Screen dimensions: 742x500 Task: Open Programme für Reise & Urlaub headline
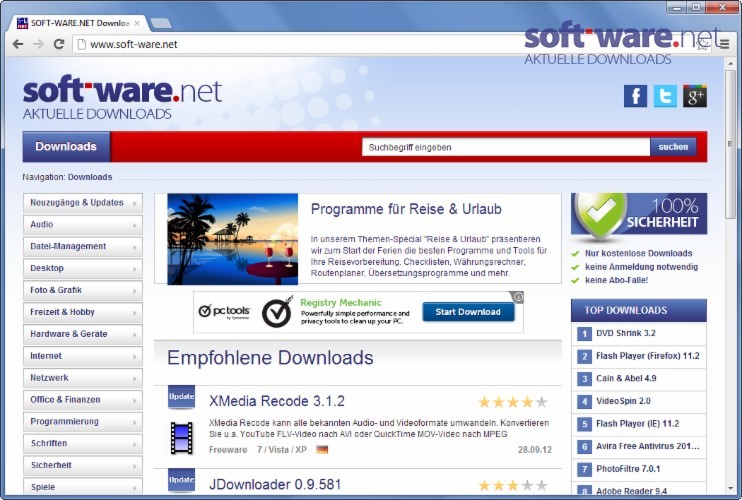(x=406, y=209)
